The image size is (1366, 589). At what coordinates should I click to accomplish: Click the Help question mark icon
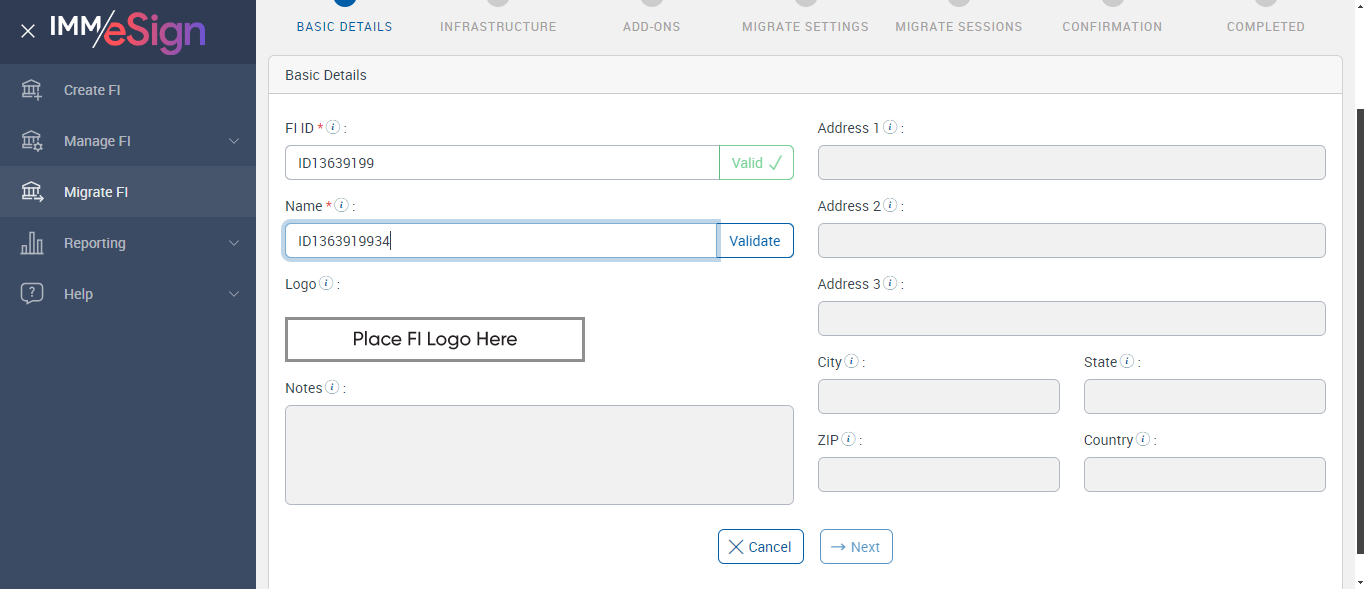[x=32, y=294]
